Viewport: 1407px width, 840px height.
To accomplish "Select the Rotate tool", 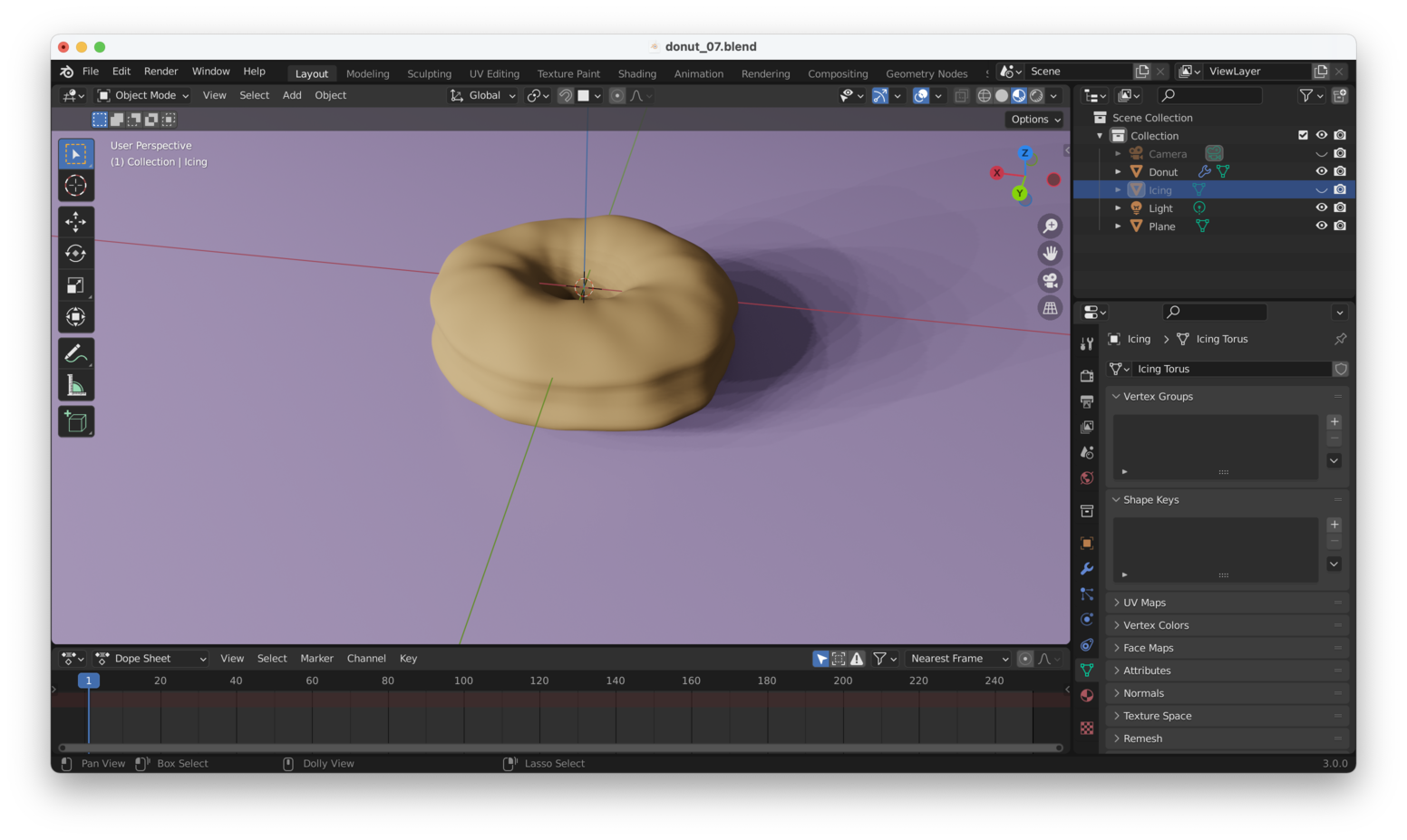I will tap(76, 254).
